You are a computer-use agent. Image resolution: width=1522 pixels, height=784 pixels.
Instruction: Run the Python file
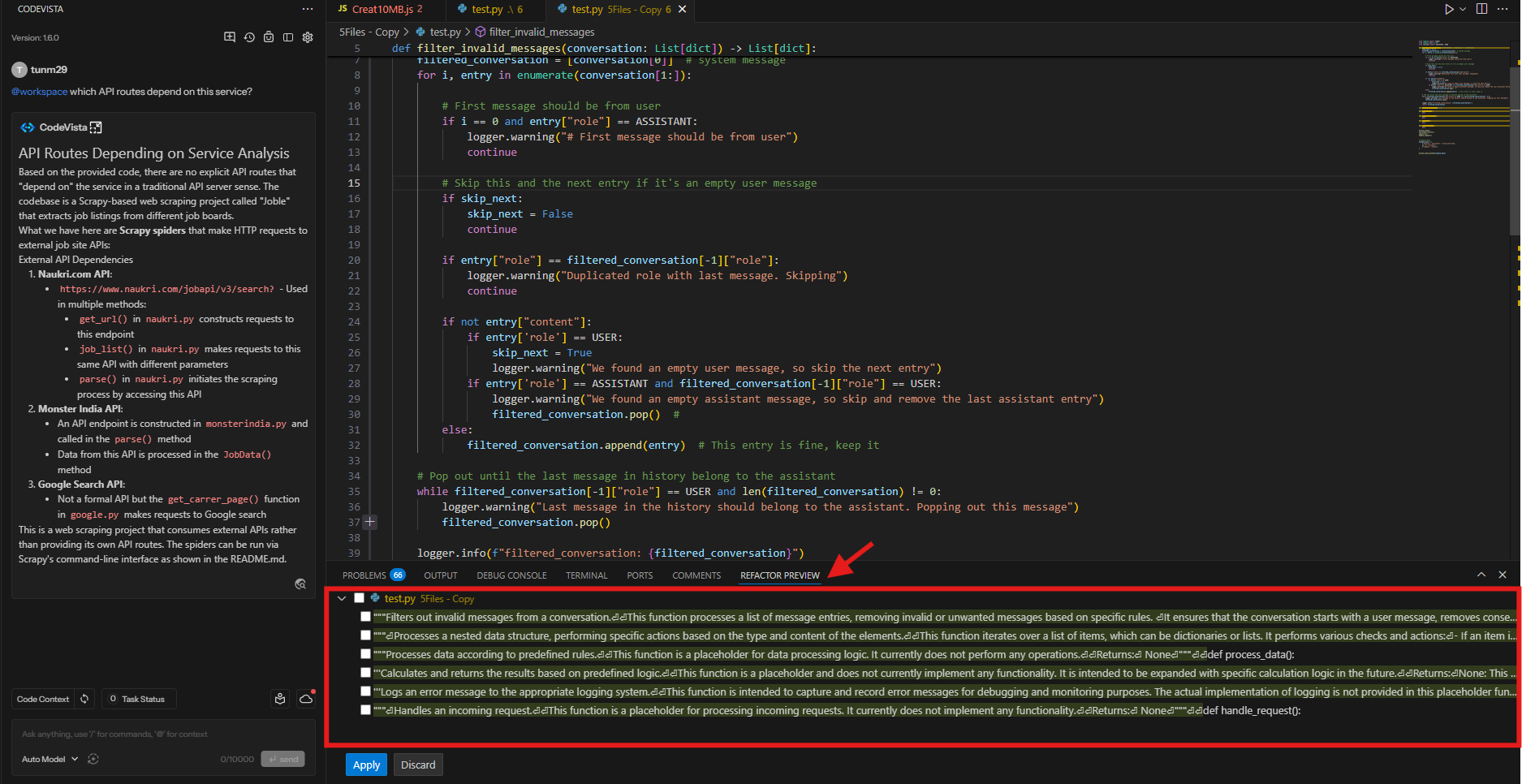[1449, 9]
